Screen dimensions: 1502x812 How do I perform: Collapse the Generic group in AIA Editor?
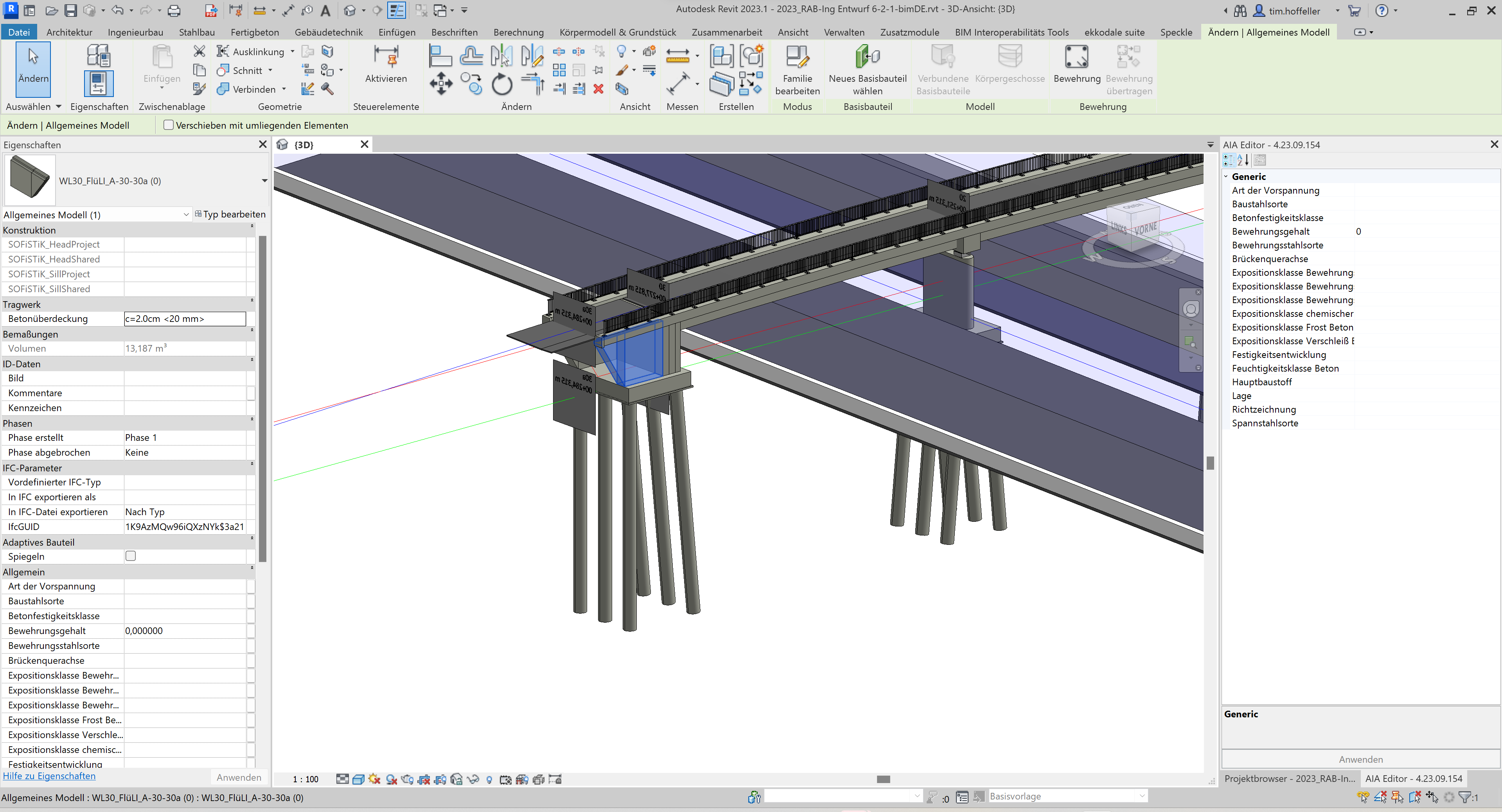(1225, 177)
